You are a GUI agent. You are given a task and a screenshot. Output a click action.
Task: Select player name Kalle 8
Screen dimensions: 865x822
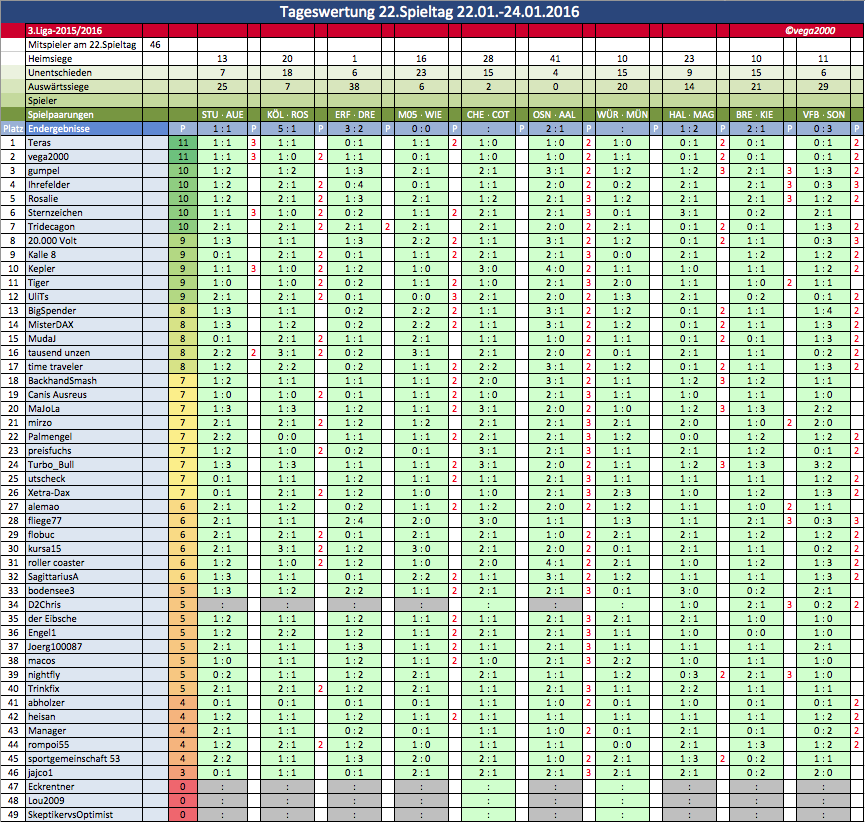tap(42, 255)
